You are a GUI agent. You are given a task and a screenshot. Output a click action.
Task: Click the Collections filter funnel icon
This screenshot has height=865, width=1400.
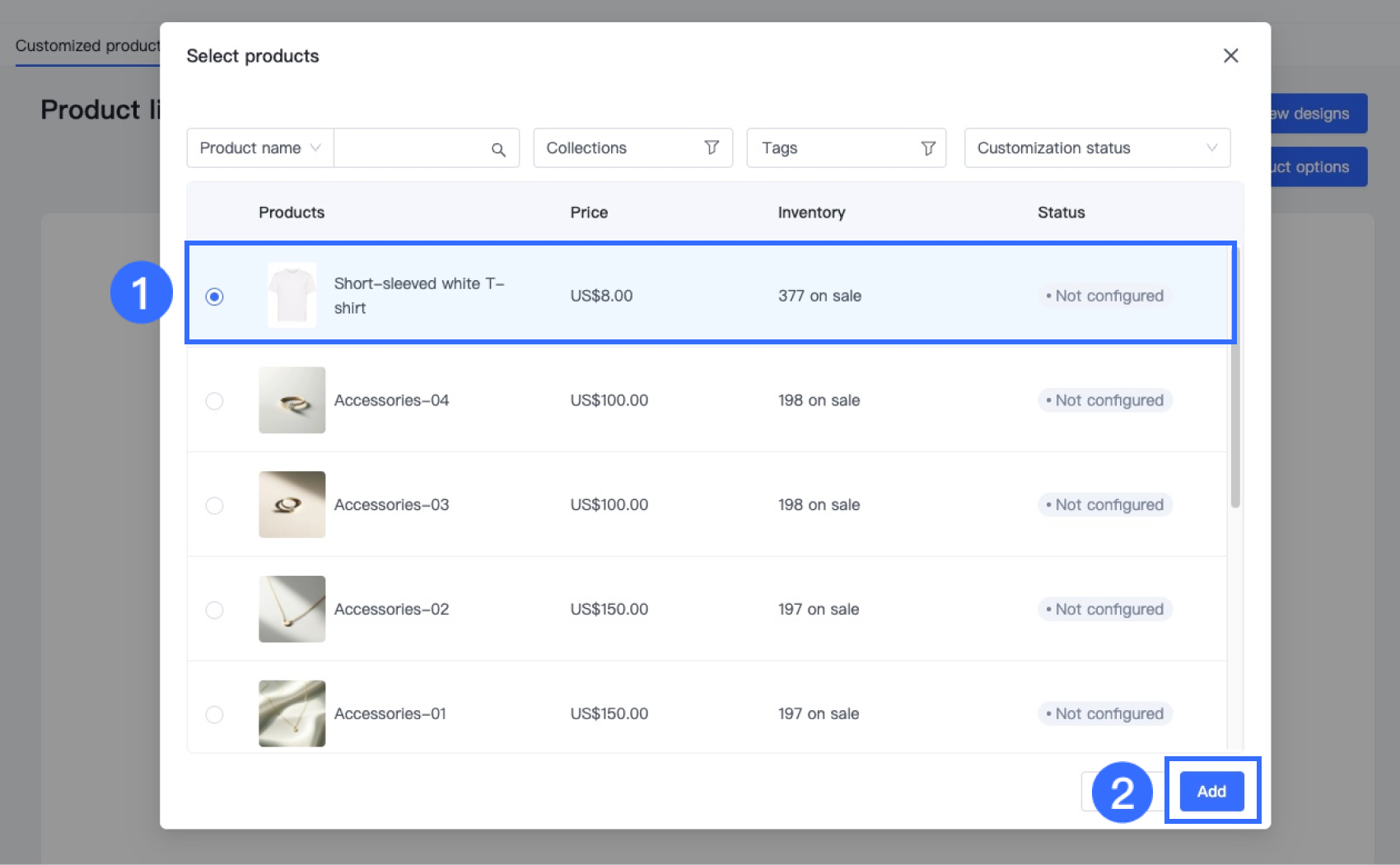coord(712,147)
